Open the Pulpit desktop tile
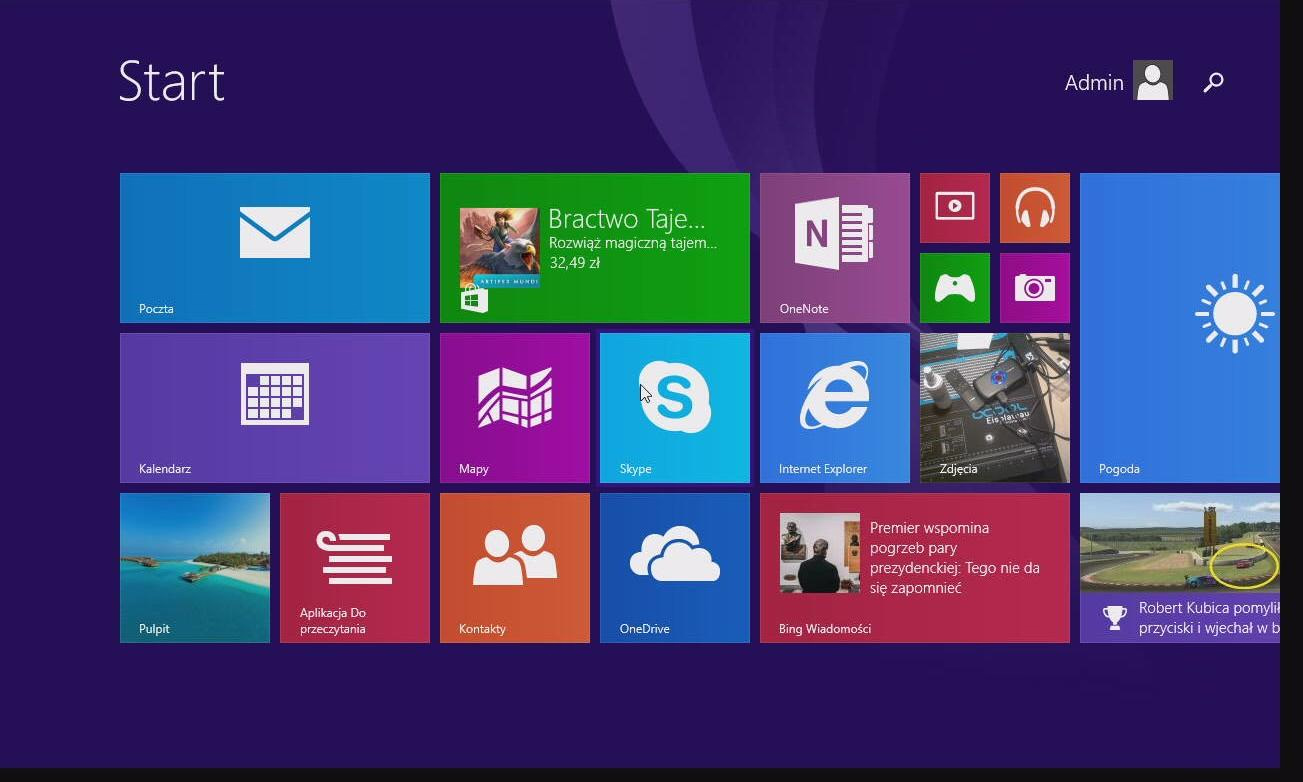 194,568
